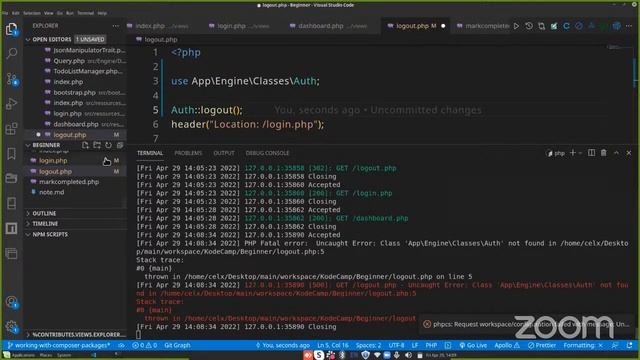The height and width of the screenshot is (360, 640).
Task: Open errors and warnings count in status bar
Action: pyautogui.click(x=144, y=345)
